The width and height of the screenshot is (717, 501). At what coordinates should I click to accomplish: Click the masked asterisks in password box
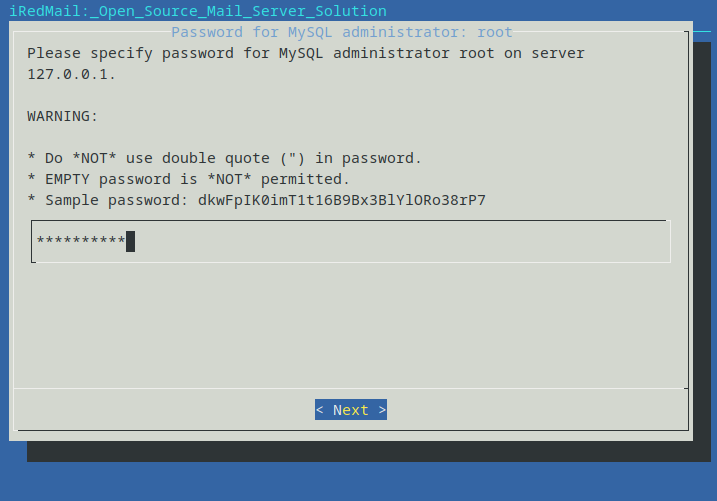(x=81, y=240)
